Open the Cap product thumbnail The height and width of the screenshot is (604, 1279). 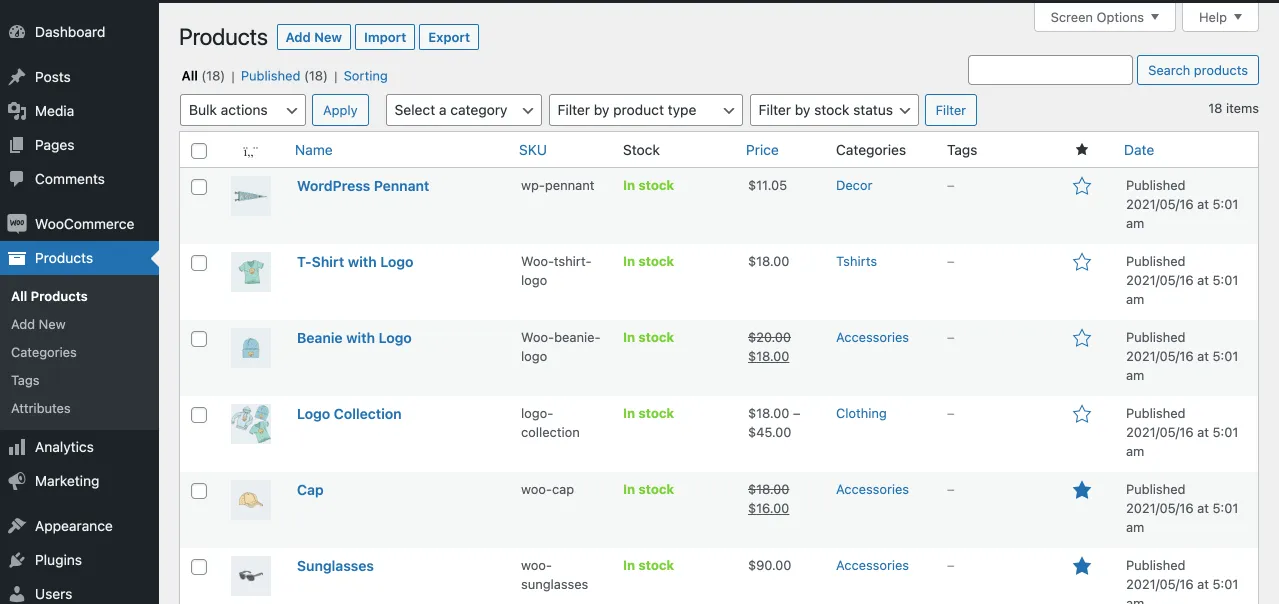[x=251, y=500]
